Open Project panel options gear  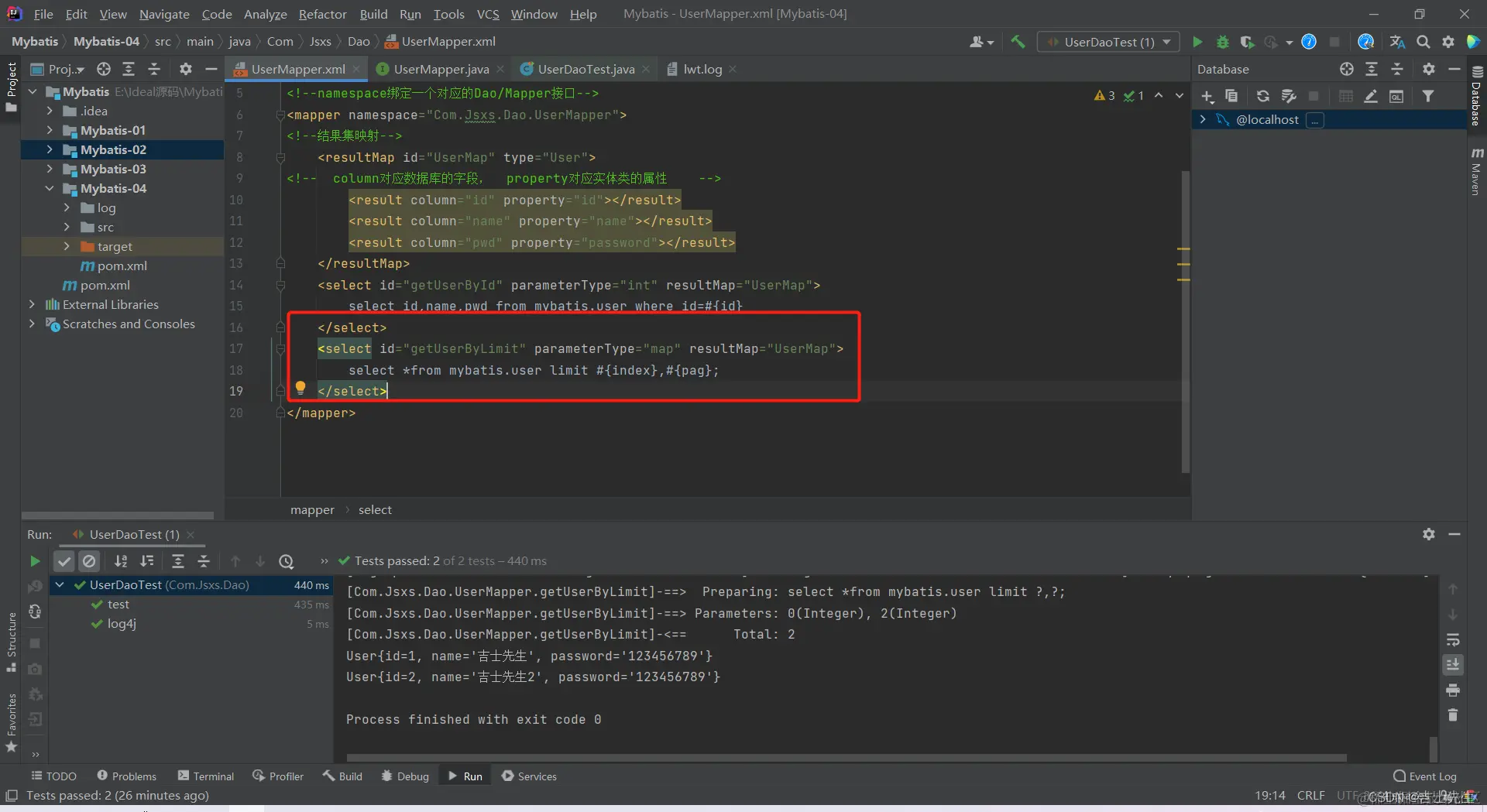[186, 69]
